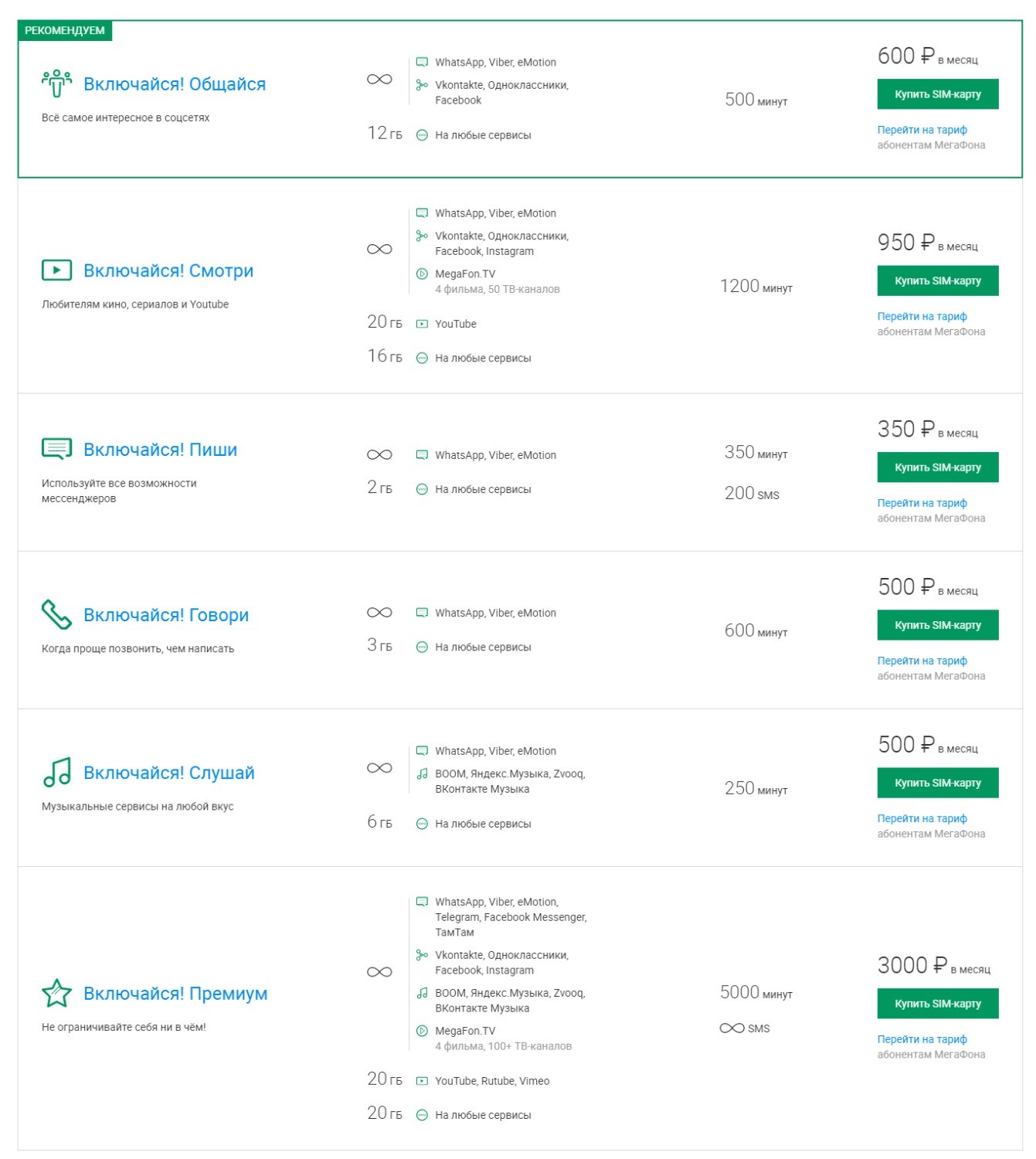This screenshot has height=1159, width=1036.
Task: Click the people icon beside Включайся! Общайся
Action: tap(56, 83)
